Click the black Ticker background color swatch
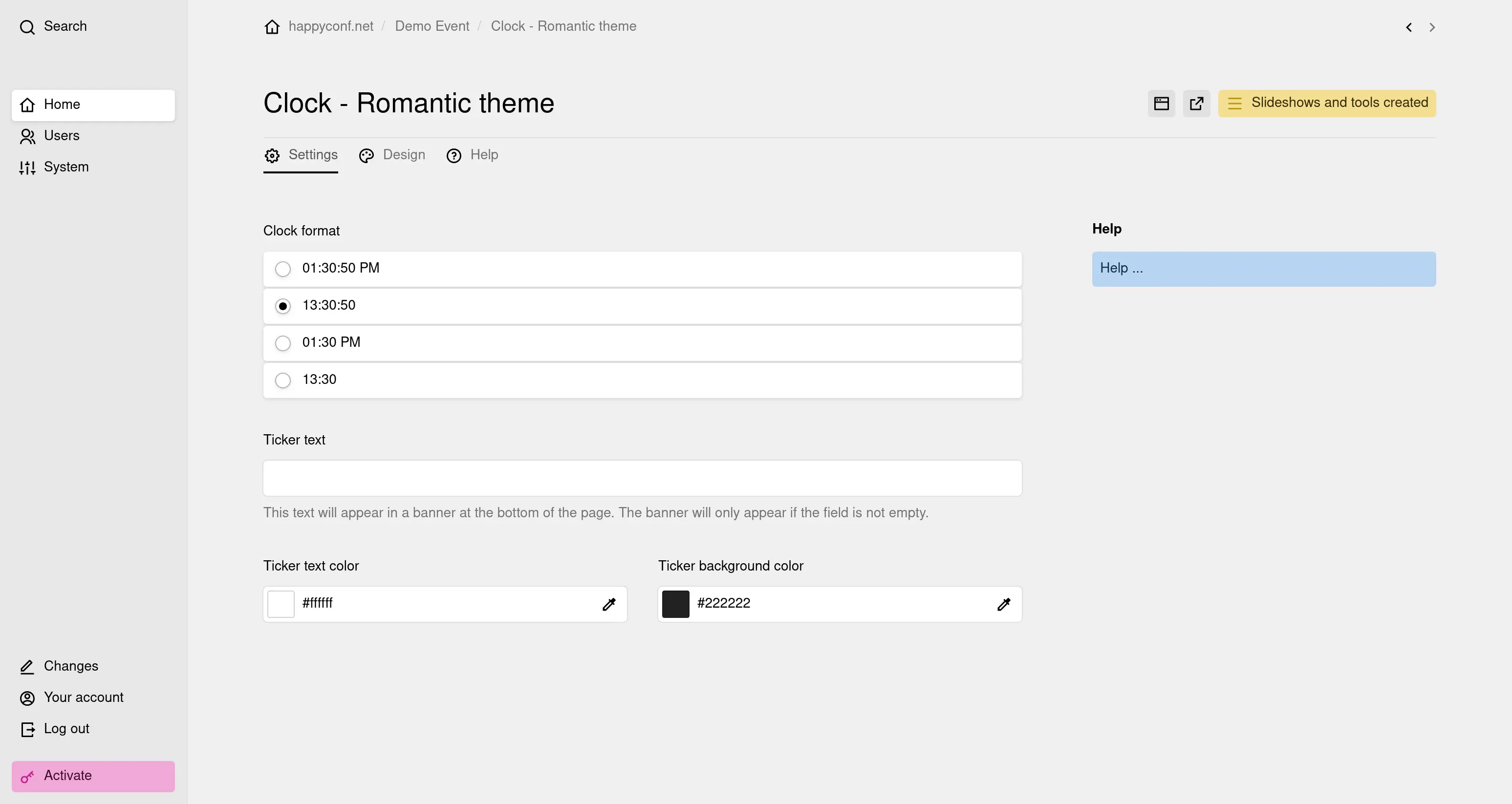Screen dimensions: 1512x804 [675, 604]
